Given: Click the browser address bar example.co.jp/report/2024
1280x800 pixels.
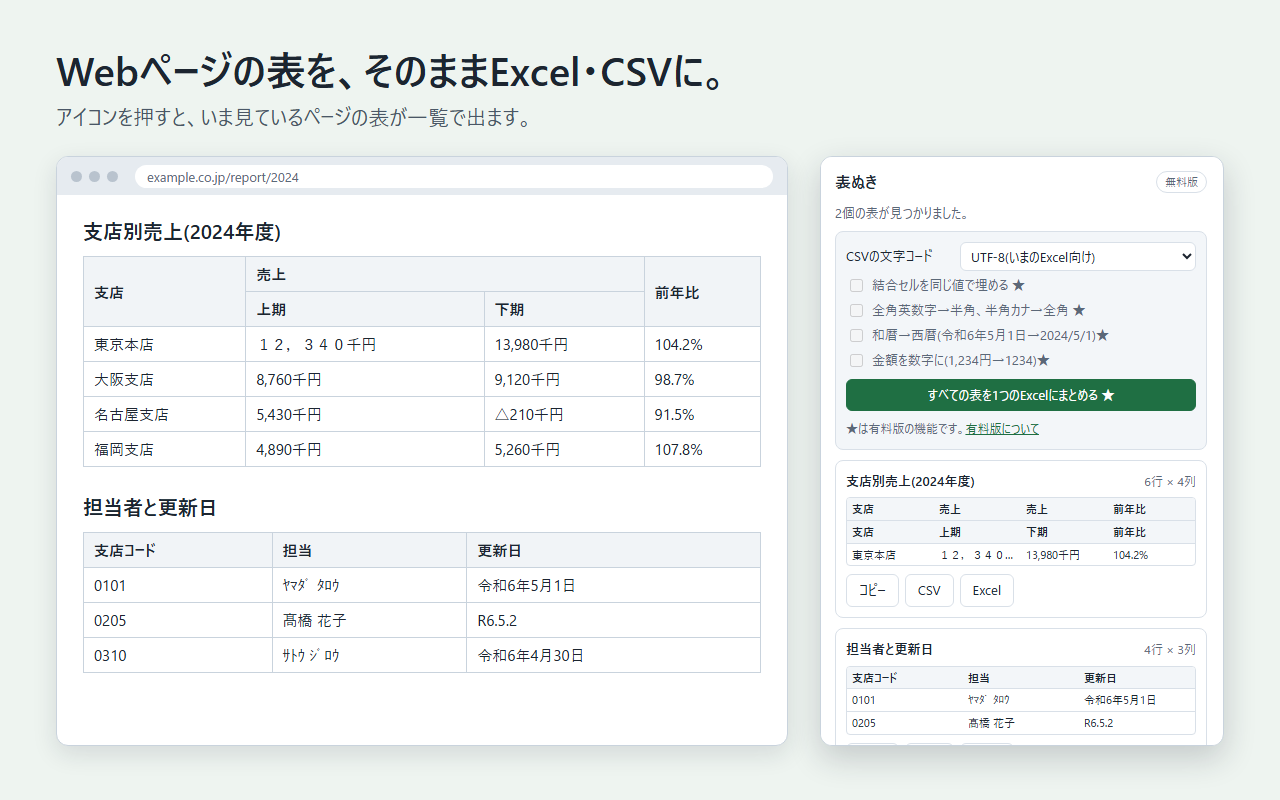Looking at the screenshot, I should (x=454, y=177).
